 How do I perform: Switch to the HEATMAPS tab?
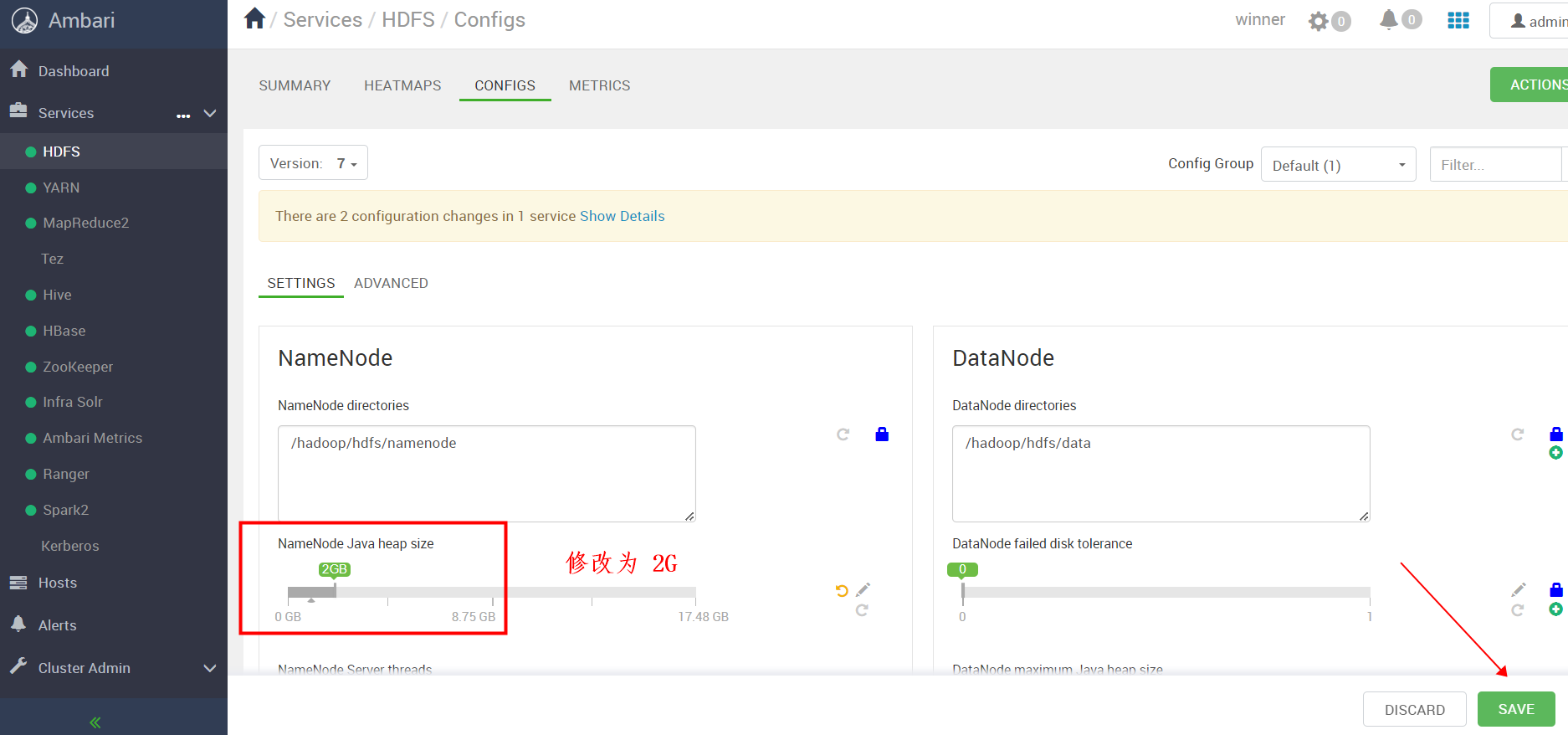[x=402, y=85]
